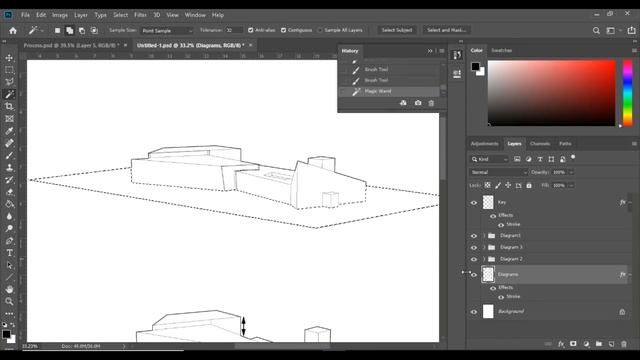The height and width of the screenshot is (360, 640).
Task: Select the Line tool
Action: pos(9,278)
